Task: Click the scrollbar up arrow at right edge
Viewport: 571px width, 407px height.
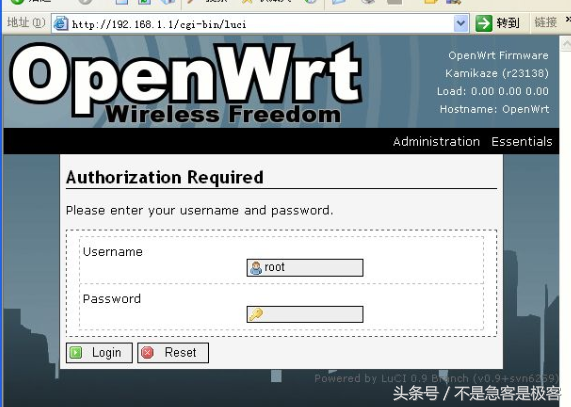Action: 566,44
